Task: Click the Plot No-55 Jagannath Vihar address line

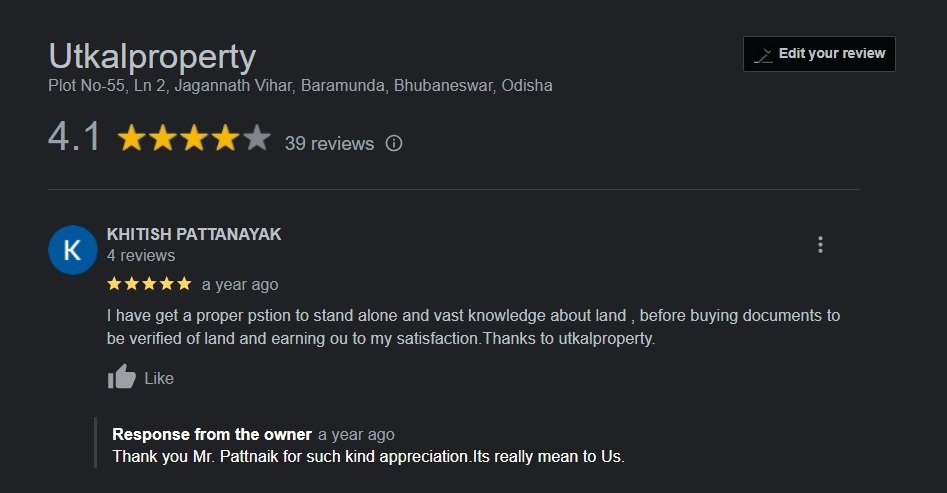Action: (300, 85)
